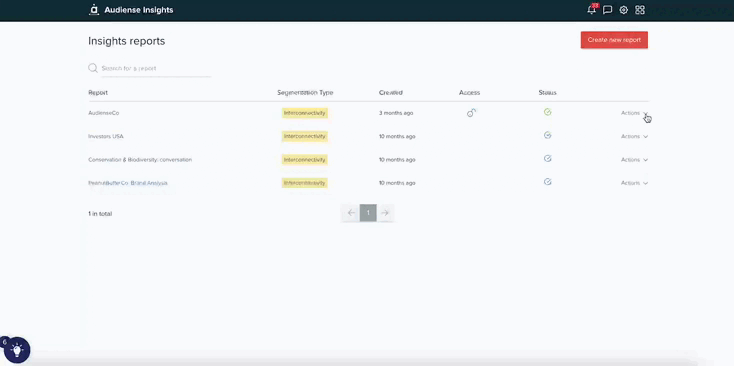This screenshot has width=734, height=366.
Task: Expand Actions menu for Investors USA
Action: (634, 136)
